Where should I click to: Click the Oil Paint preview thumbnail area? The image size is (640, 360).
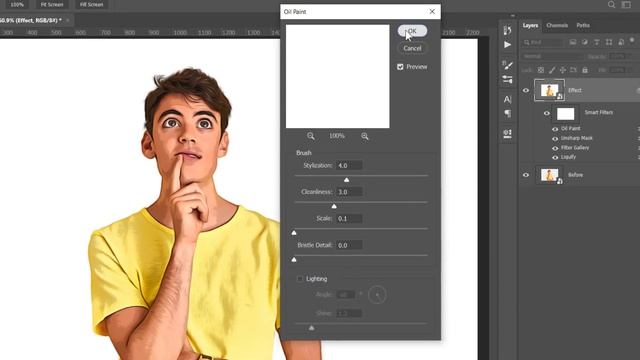click(338, 76)
